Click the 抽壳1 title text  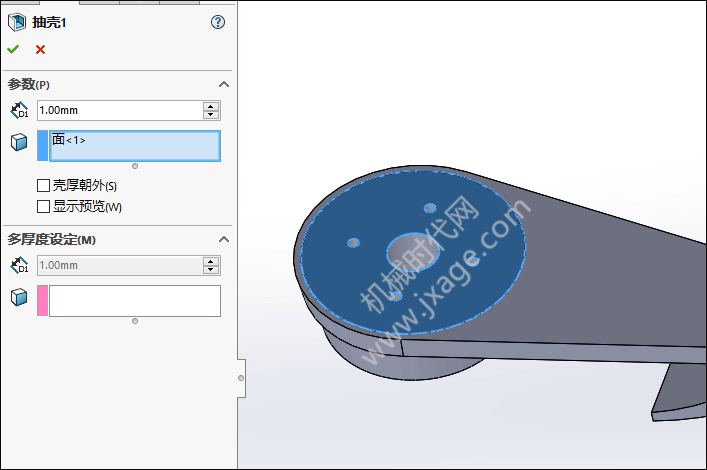[x=49, y=22]
